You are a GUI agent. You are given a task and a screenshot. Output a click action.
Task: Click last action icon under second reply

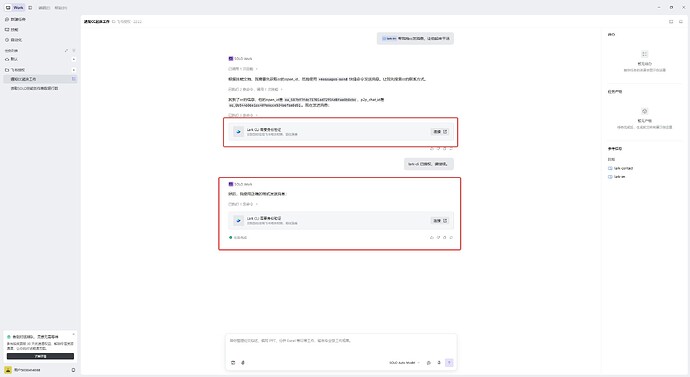tap(451, 238)
